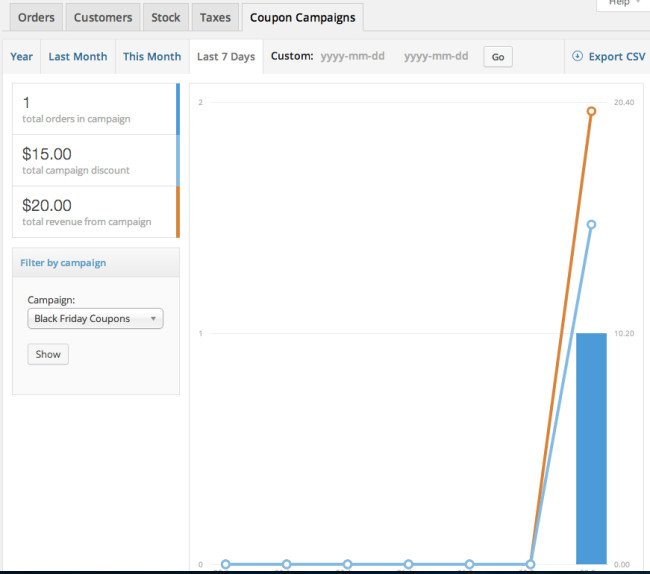
Task: Open the Campaign dropdown list
Action: [96, 319]
